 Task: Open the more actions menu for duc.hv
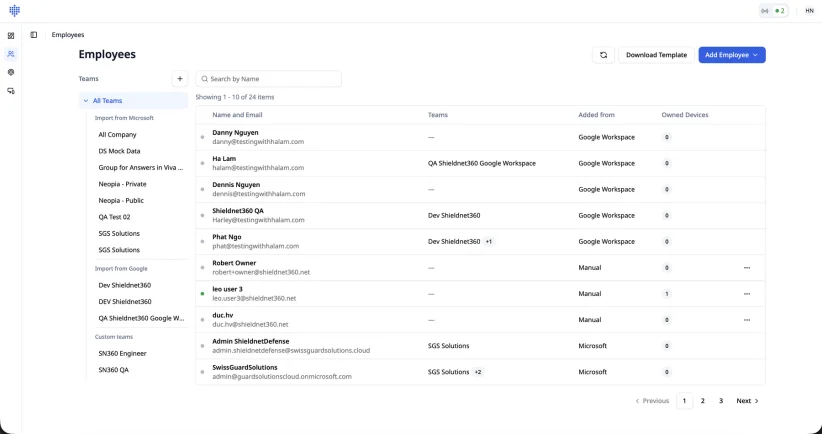[x=747, y=320]
